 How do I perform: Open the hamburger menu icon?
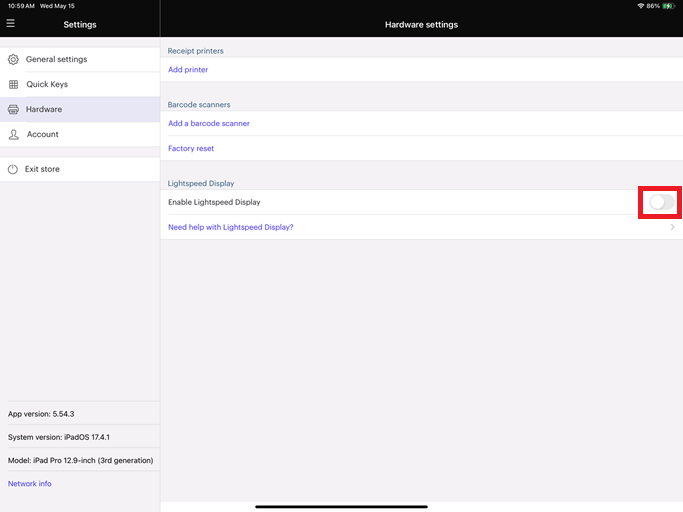point(10,24)
